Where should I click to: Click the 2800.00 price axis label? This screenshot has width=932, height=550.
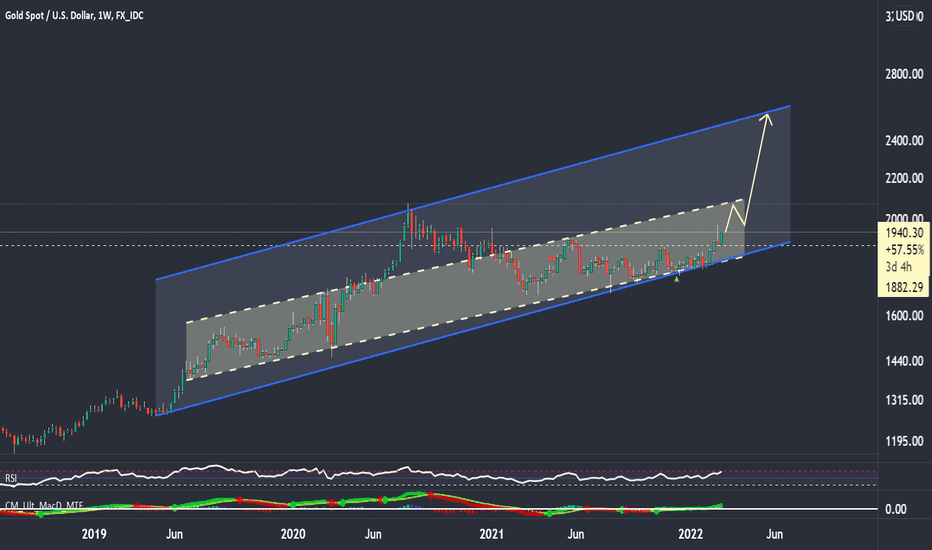pos(904,74)
